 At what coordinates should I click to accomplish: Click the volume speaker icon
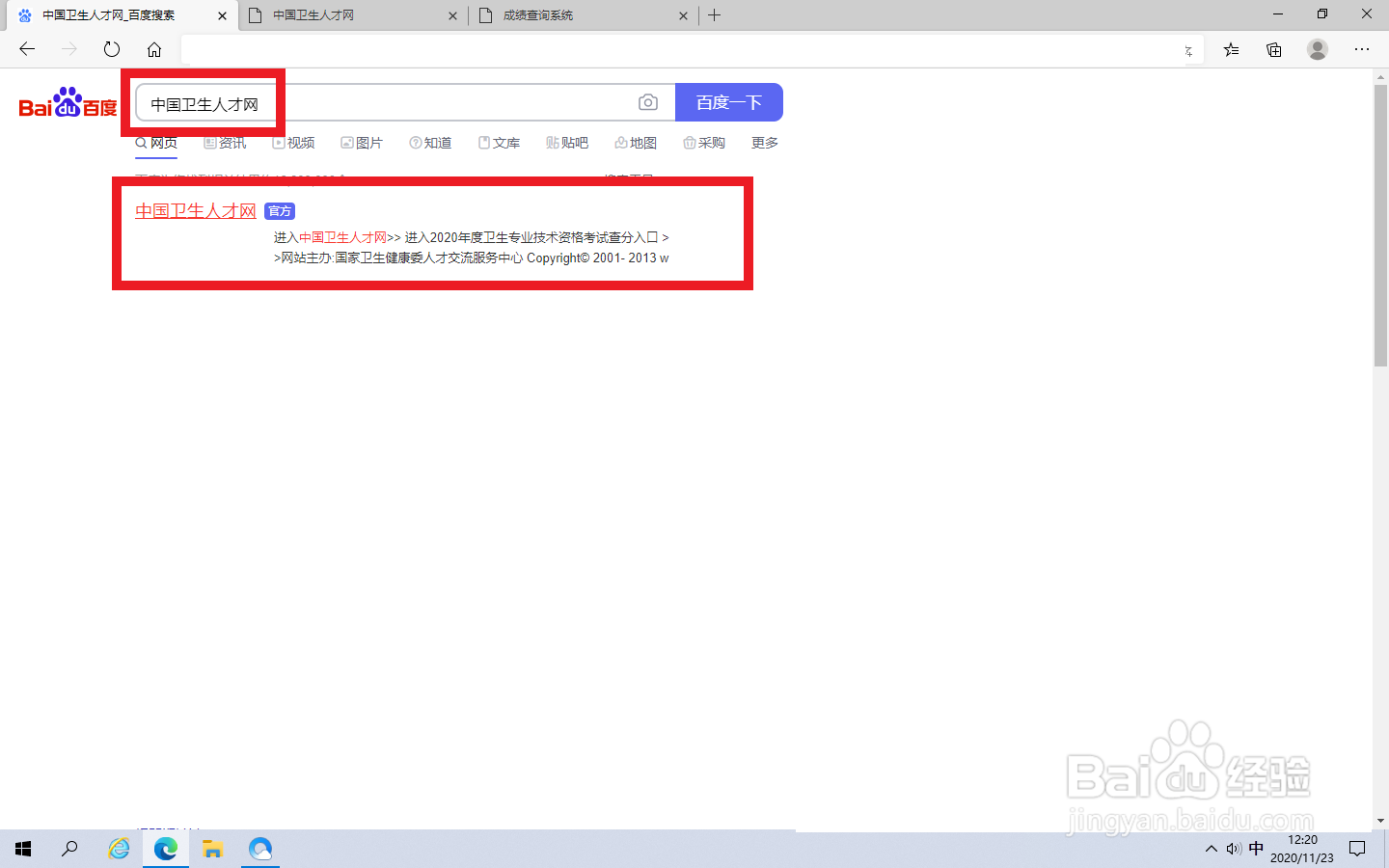pyautogui.click(x=1234, y=849)
